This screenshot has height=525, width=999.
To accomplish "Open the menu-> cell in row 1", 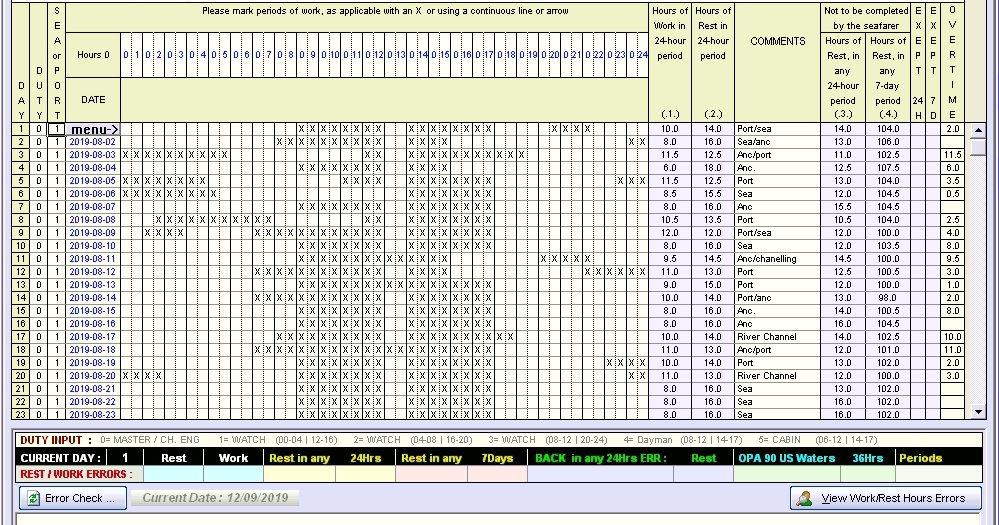I will 93,129.
